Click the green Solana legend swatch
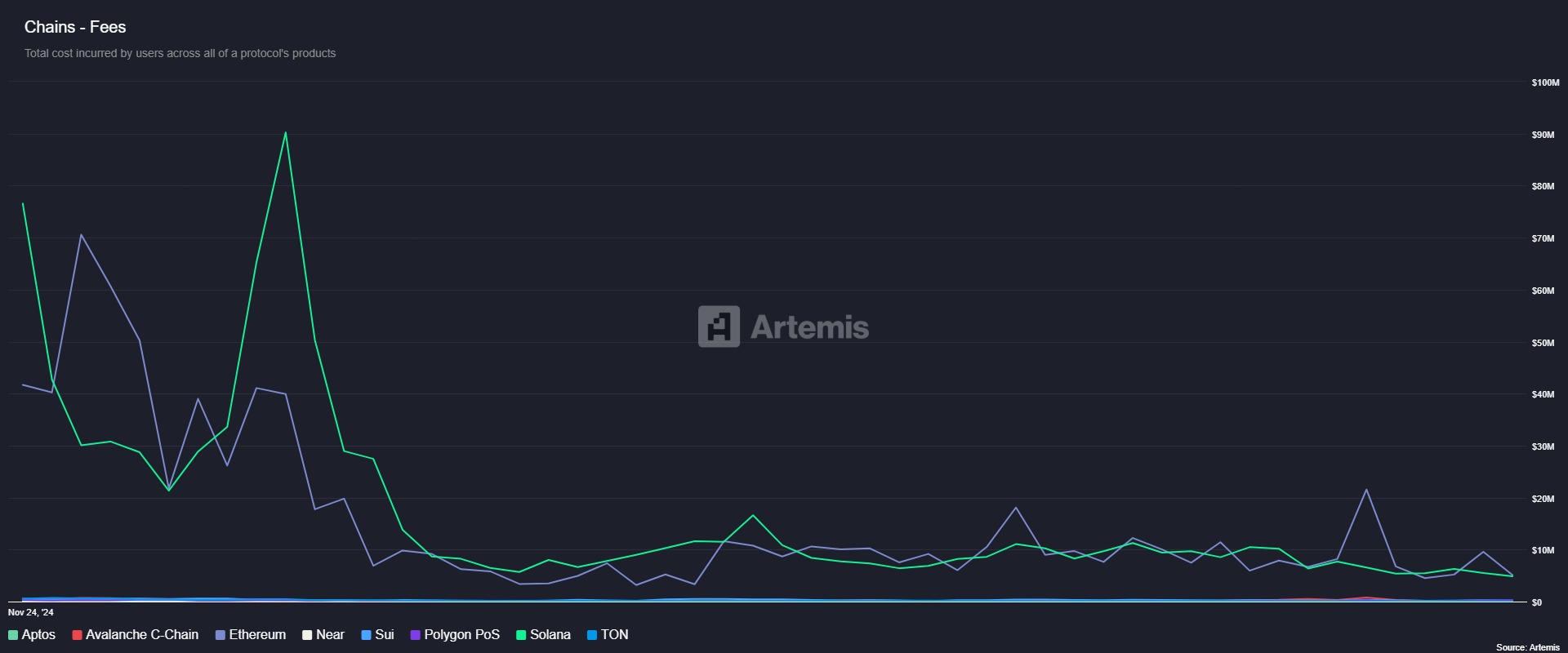 521,635
